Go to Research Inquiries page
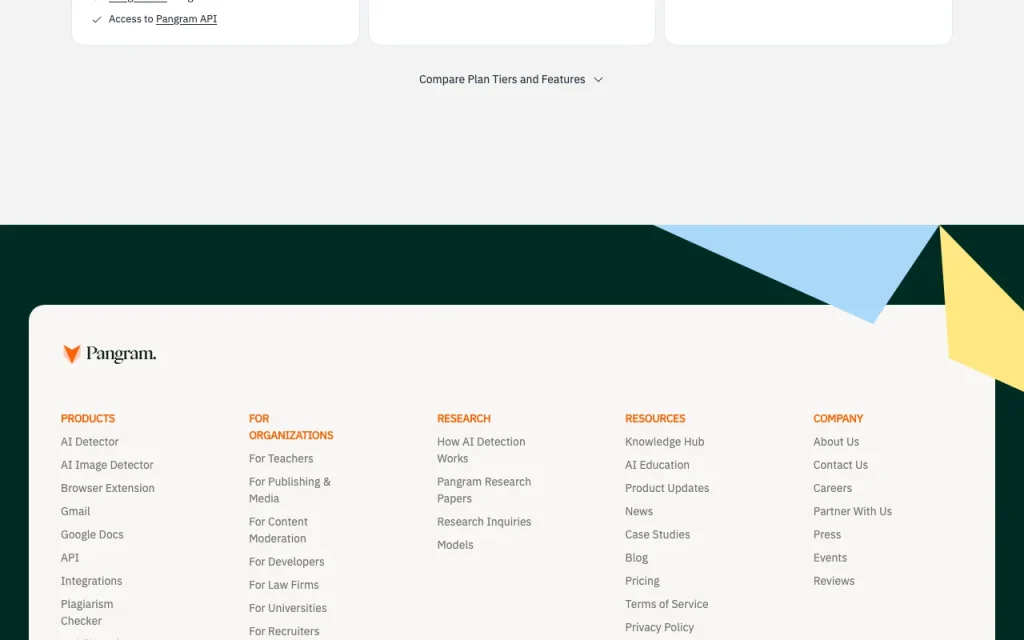The image size is (1024, 640). pyautogui.click(x=484, y=522)
